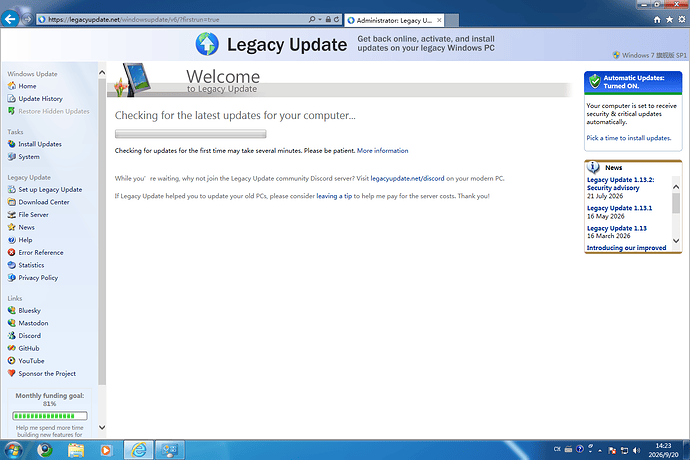Open the favorites star icon
This screenshot has height=460, width=690.
click(x=669, y=19)
